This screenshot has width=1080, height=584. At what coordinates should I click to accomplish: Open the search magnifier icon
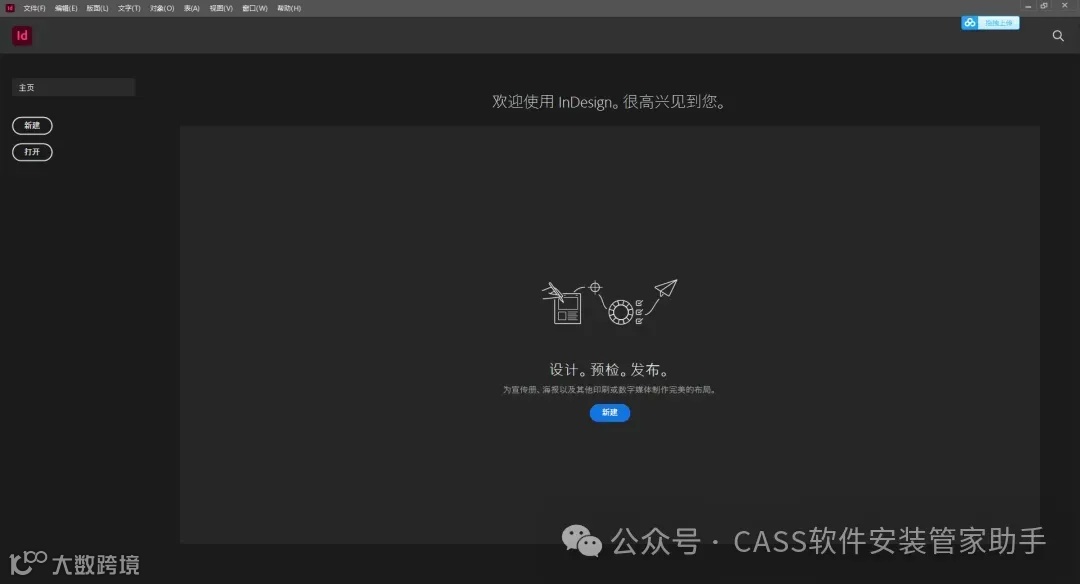click(1058, 36)
